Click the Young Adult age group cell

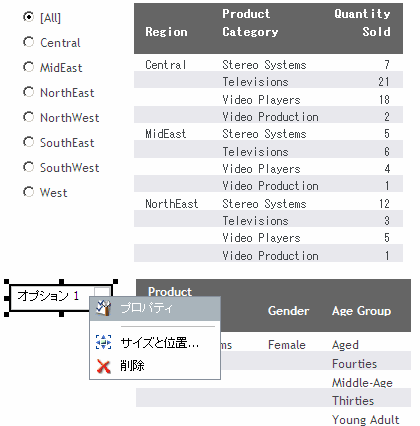[x=366, y=420]
